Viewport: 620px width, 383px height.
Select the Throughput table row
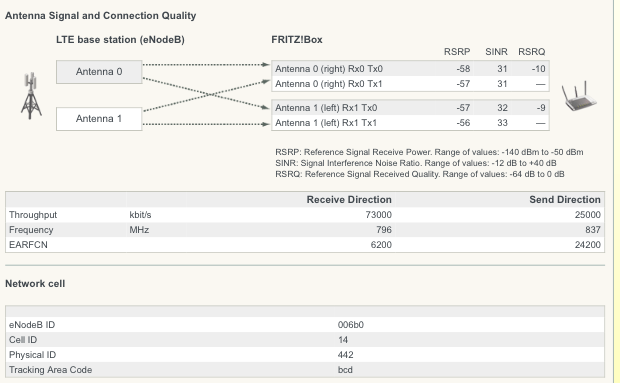pos(305,215)
